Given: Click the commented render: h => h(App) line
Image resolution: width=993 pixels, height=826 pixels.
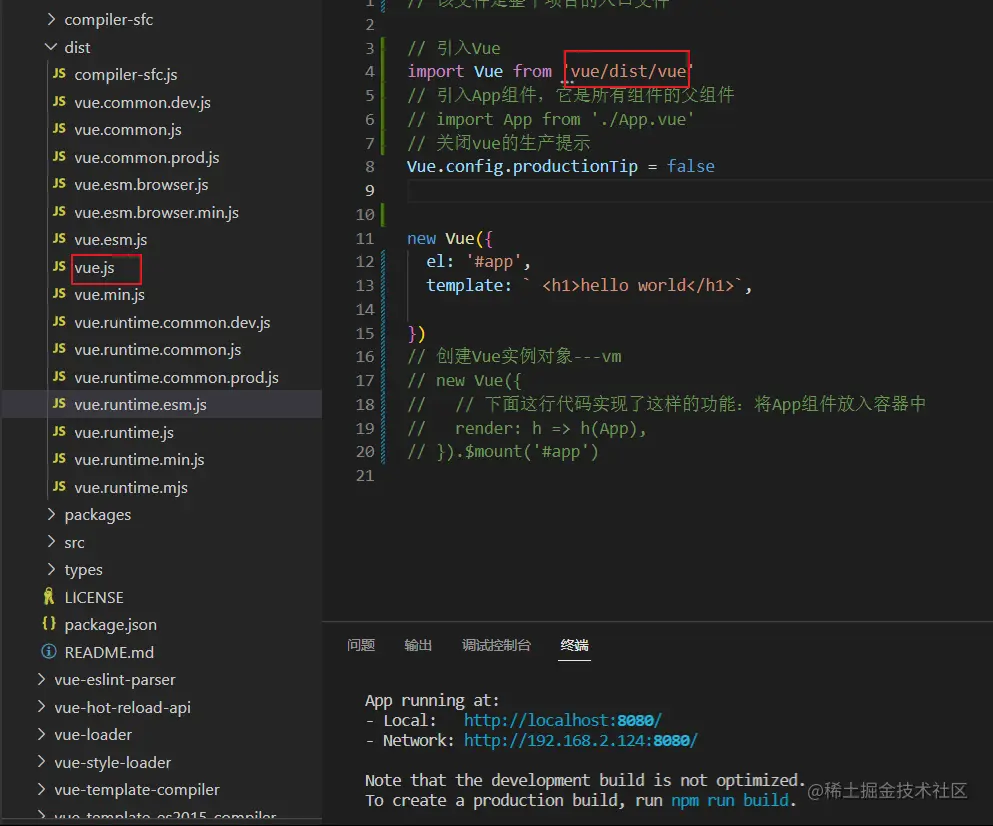Looking at the screenshot, I should (x=527, y=429).
